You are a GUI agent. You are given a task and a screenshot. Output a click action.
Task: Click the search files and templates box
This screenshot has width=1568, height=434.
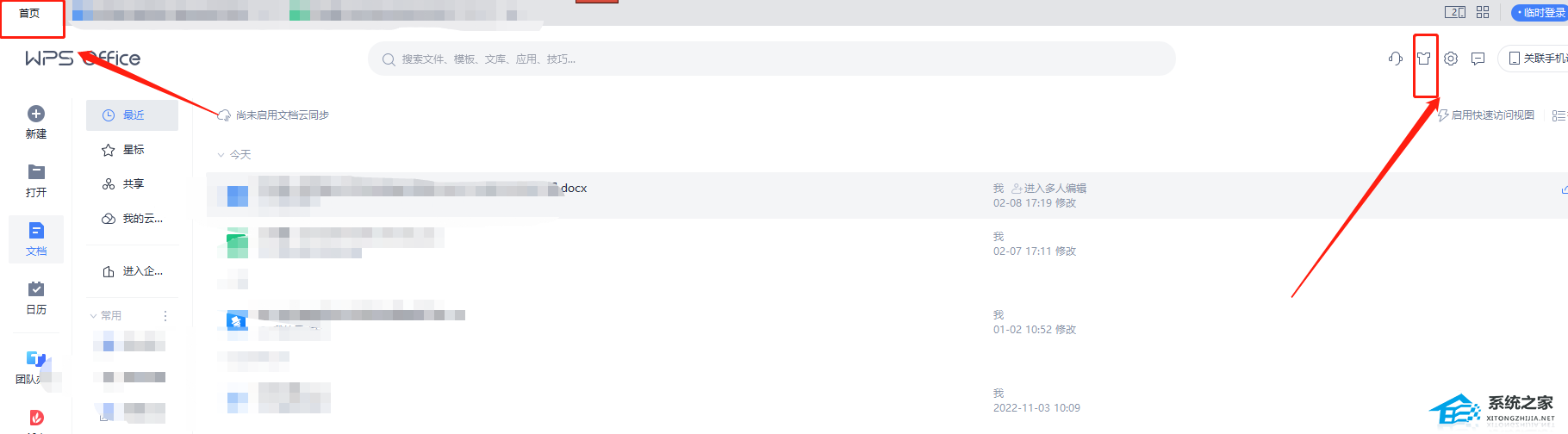[x=771, y=59]
